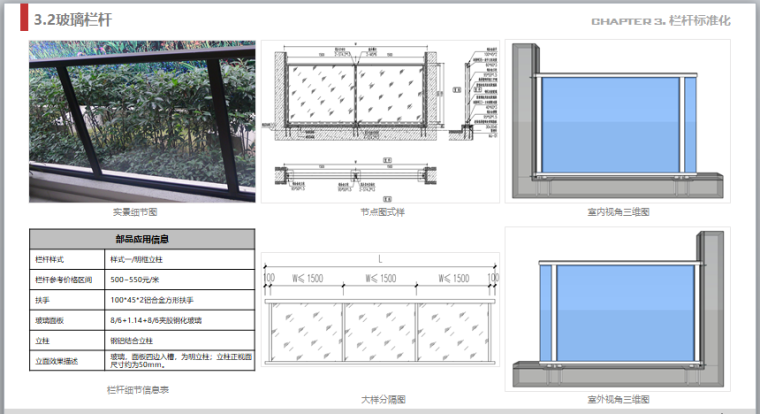
Task: Select the real-scene glass railing photo
Action: pyautogui.click(x=141, y=120)
